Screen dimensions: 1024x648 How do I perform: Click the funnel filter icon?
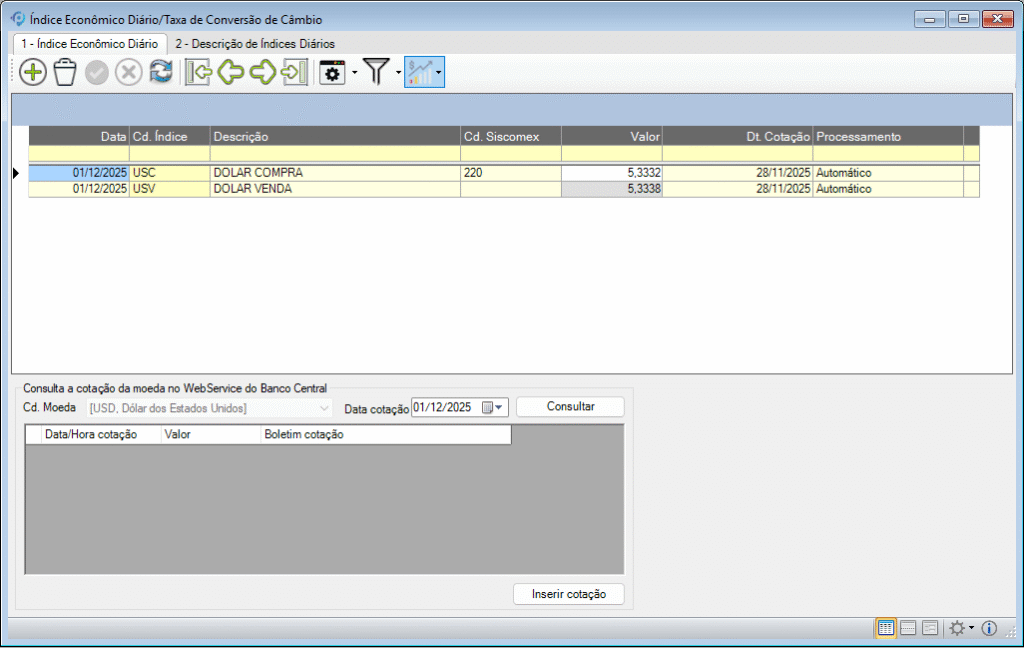coord(376,72)
